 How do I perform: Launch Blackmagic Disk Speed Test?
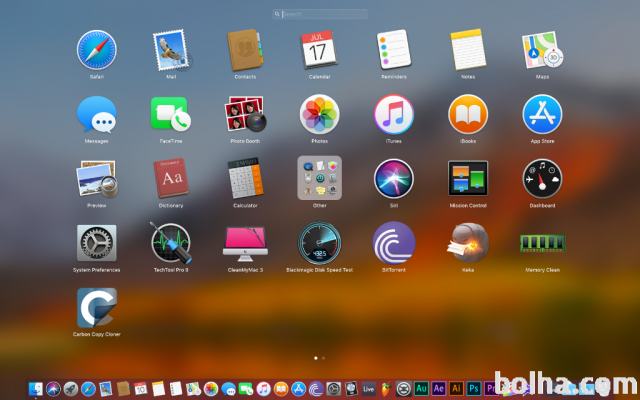tap(319, 243)
